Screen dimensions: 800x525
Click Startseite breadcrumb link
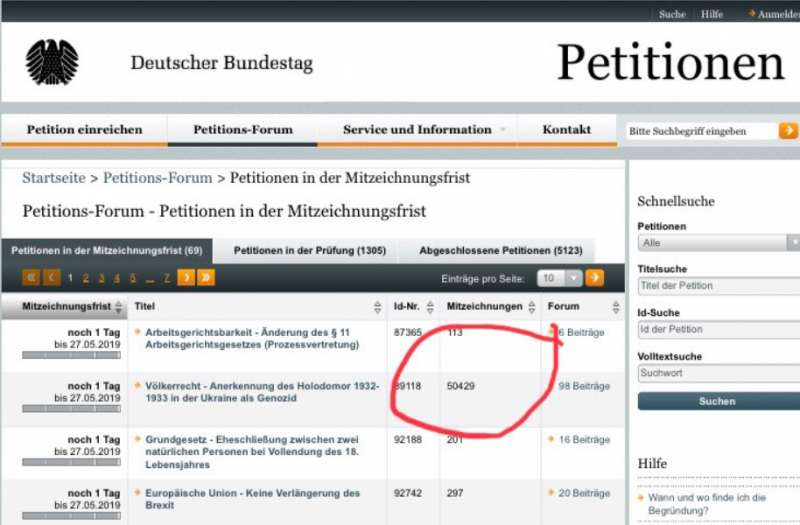point(54,178)
